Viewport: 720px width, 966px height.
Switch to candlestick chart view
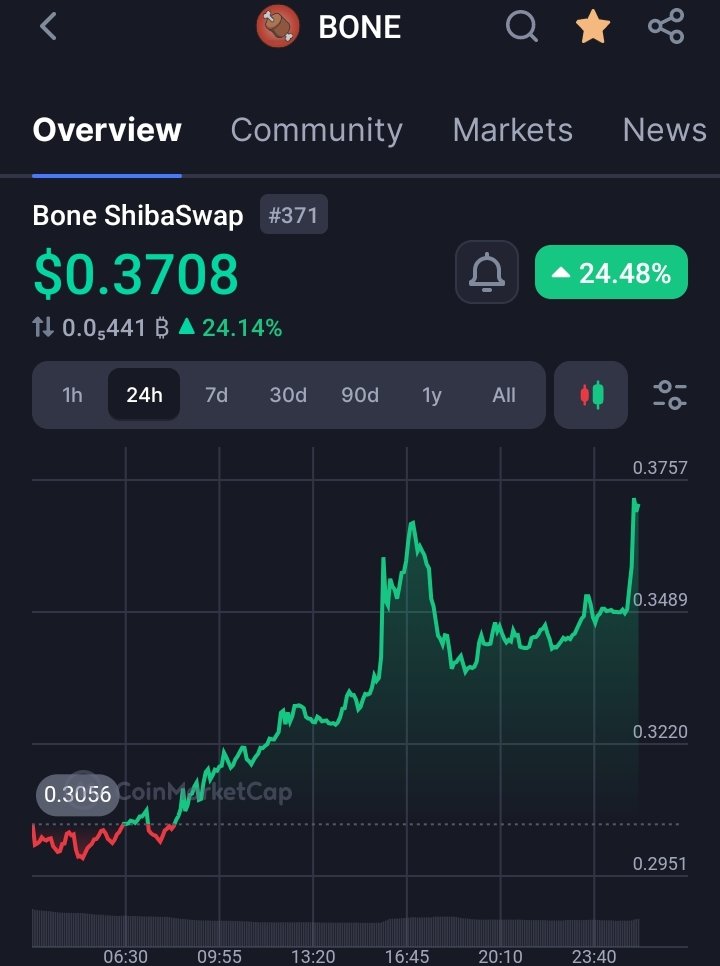(x=591, y=395)
